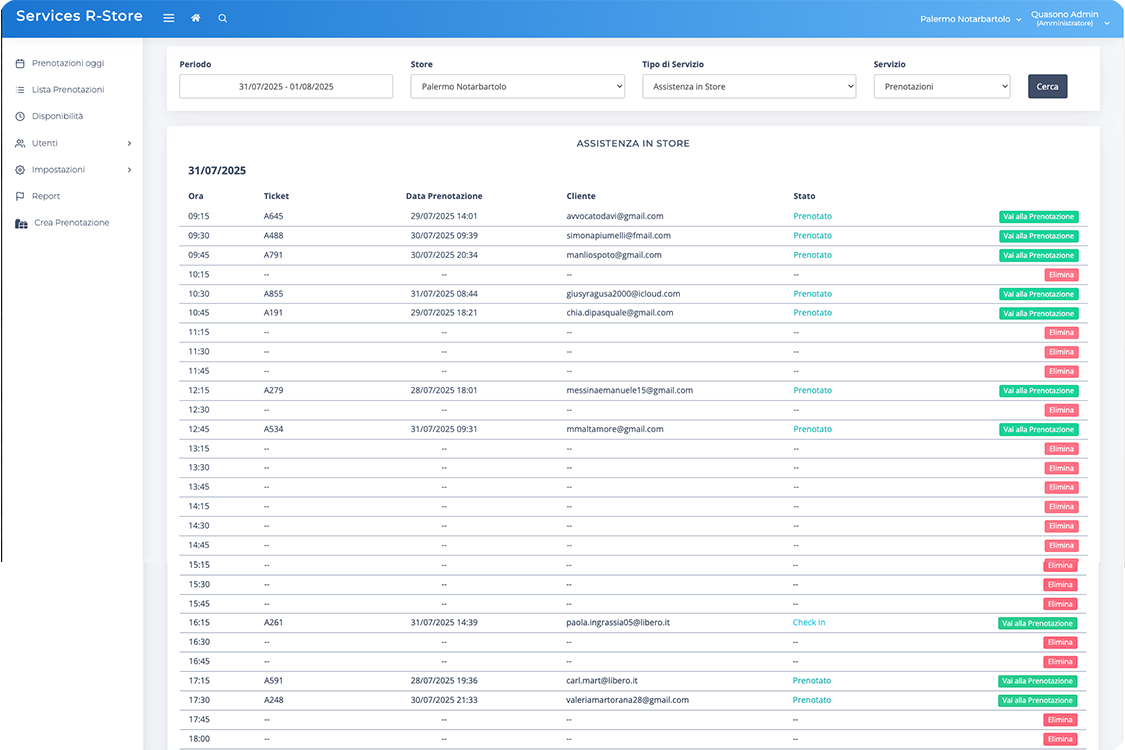Click the hamburger menu icon in header
This screenshot has height=750, width=1125.
168,18
